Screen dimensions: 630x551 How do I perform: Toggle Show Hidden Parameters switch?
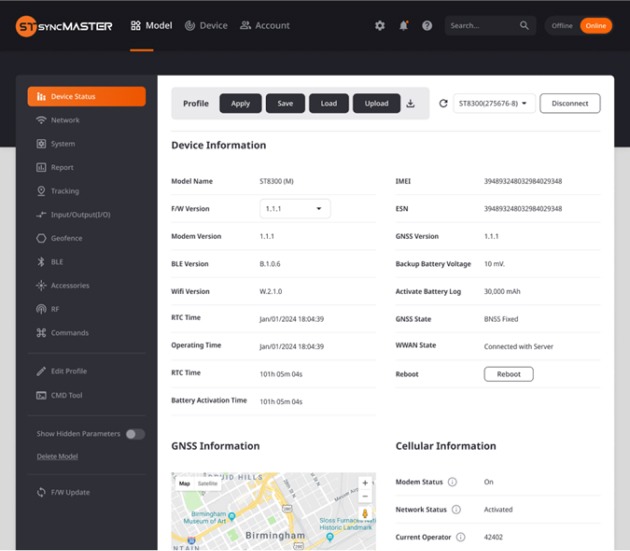click(134, 434)
